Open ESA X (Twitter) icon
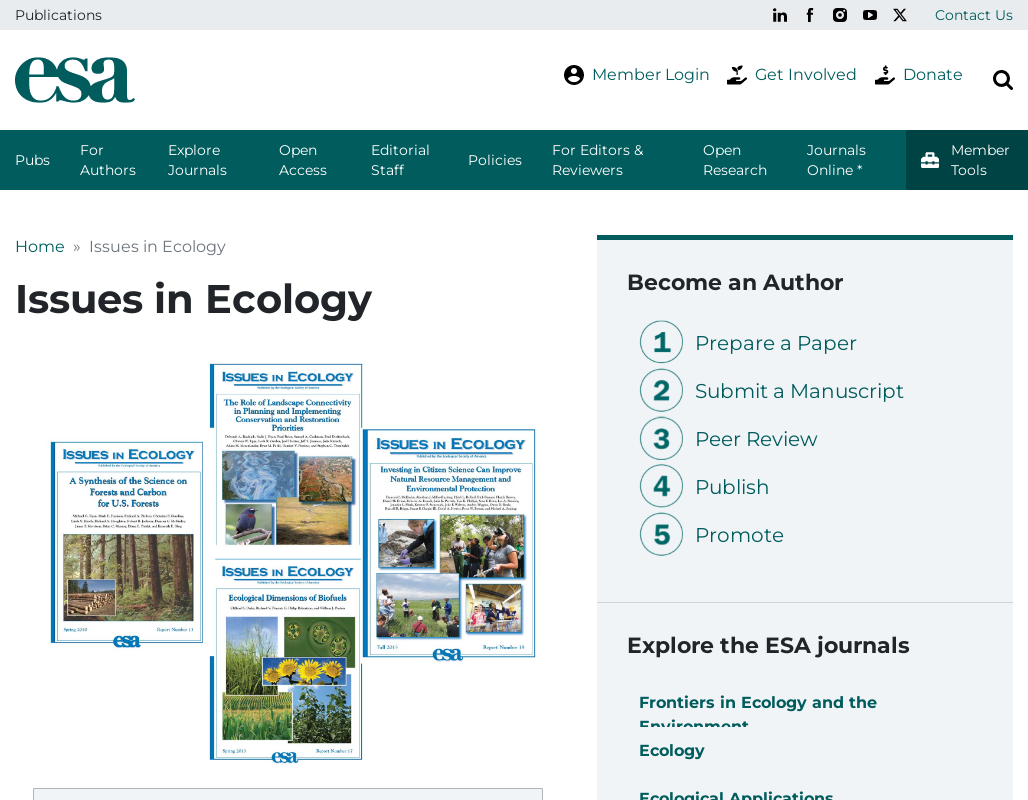 [x=900, y=15]
